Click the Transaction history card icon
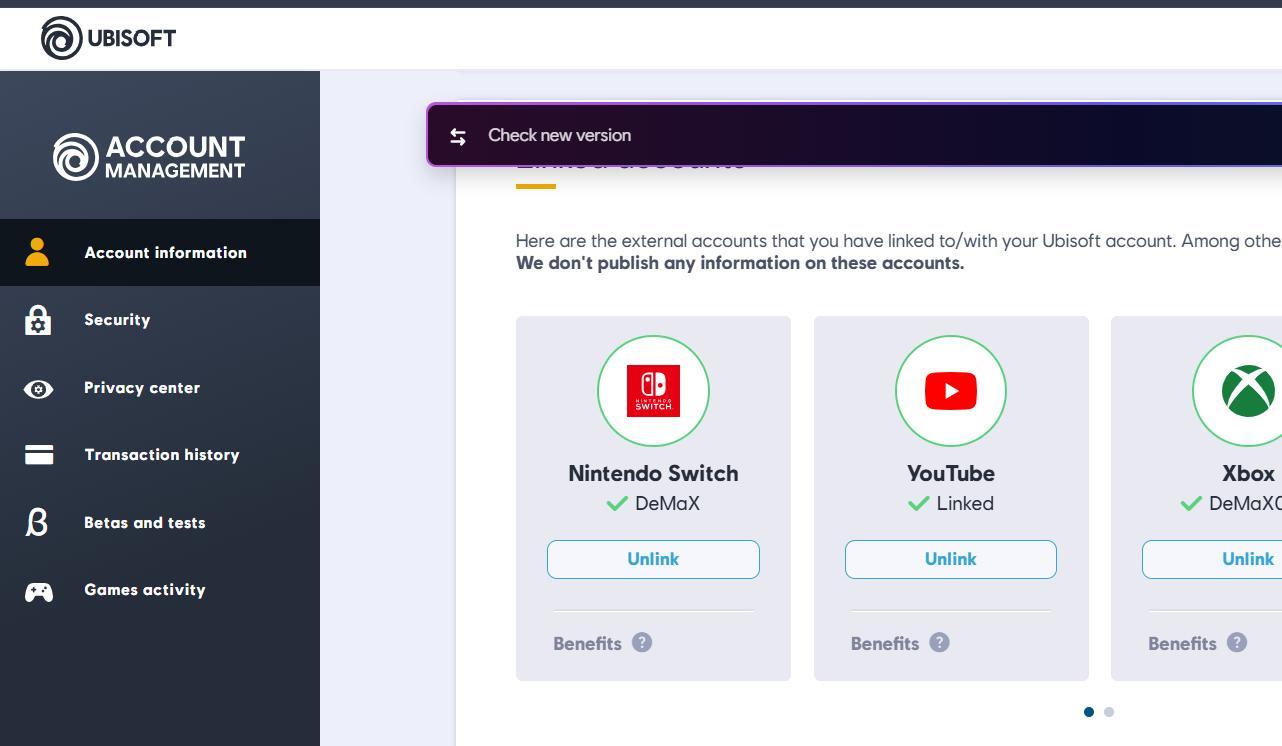 [x=39, y=455]
